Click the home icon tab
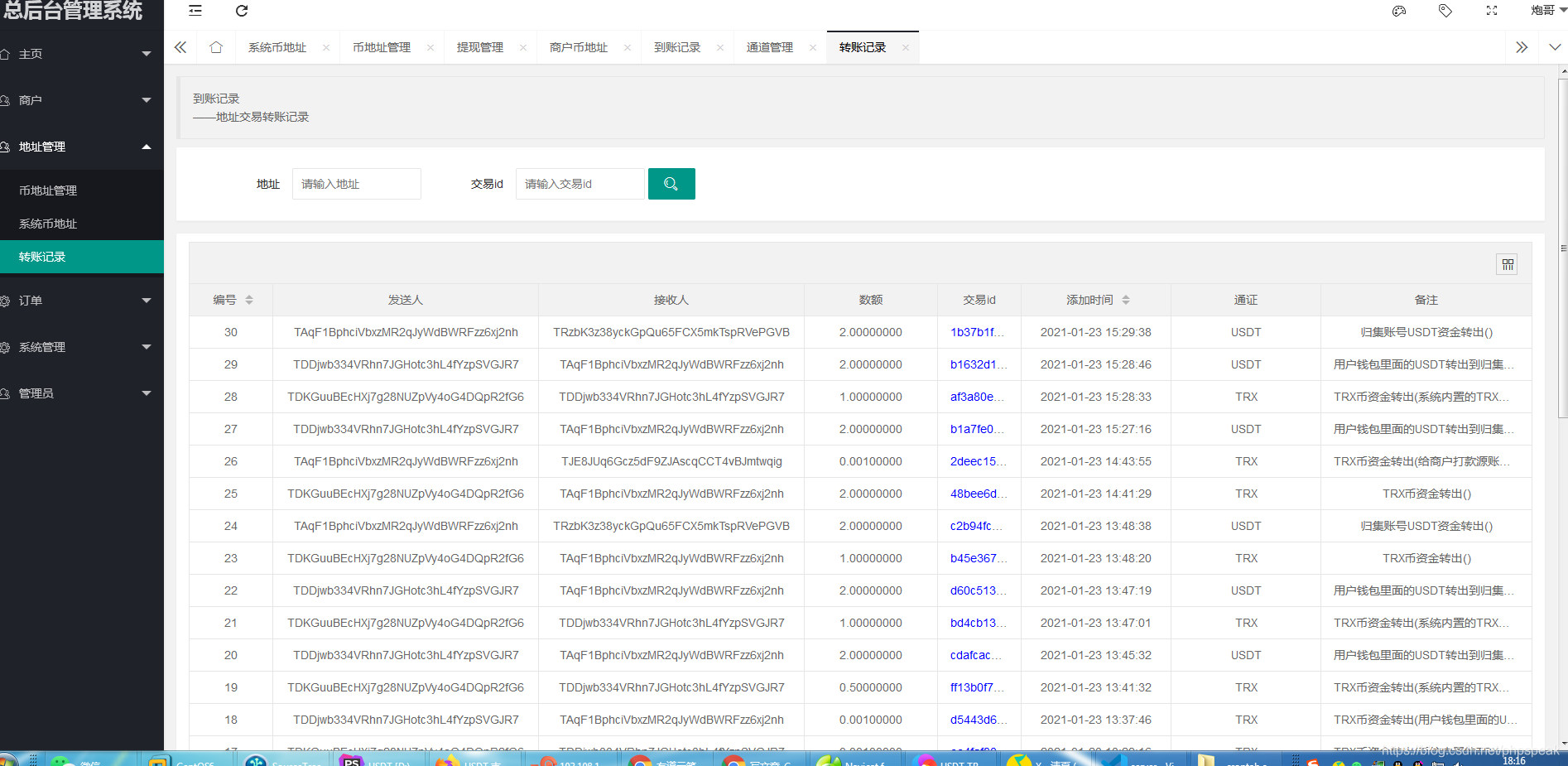Screen dimensions: 1568x766 click(x=216, y=47)
